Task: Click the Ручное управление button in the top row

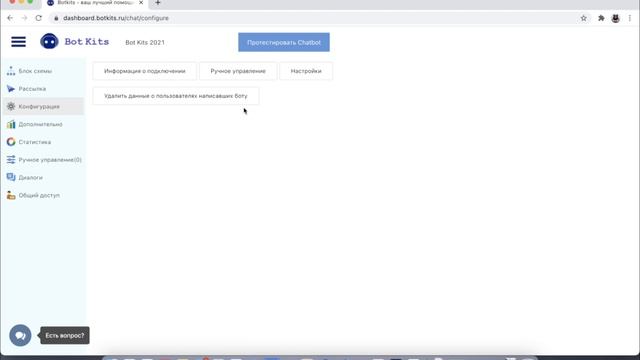Action: click(238, 71)
